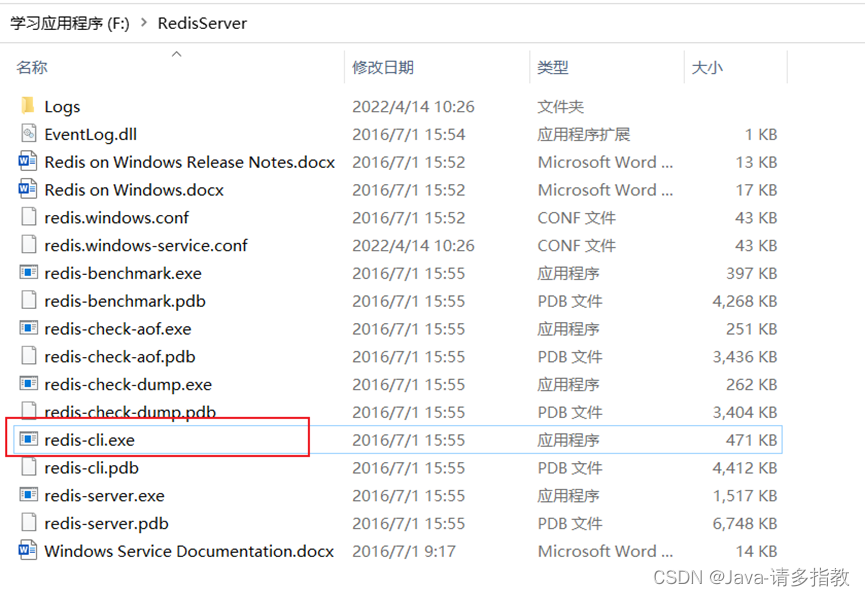Viewport: 865px width, 596px height.
Task: Click the 3,436 KB size of redis-check-aof.pdb
Action: pyautogui.click(x=745, y=356)
